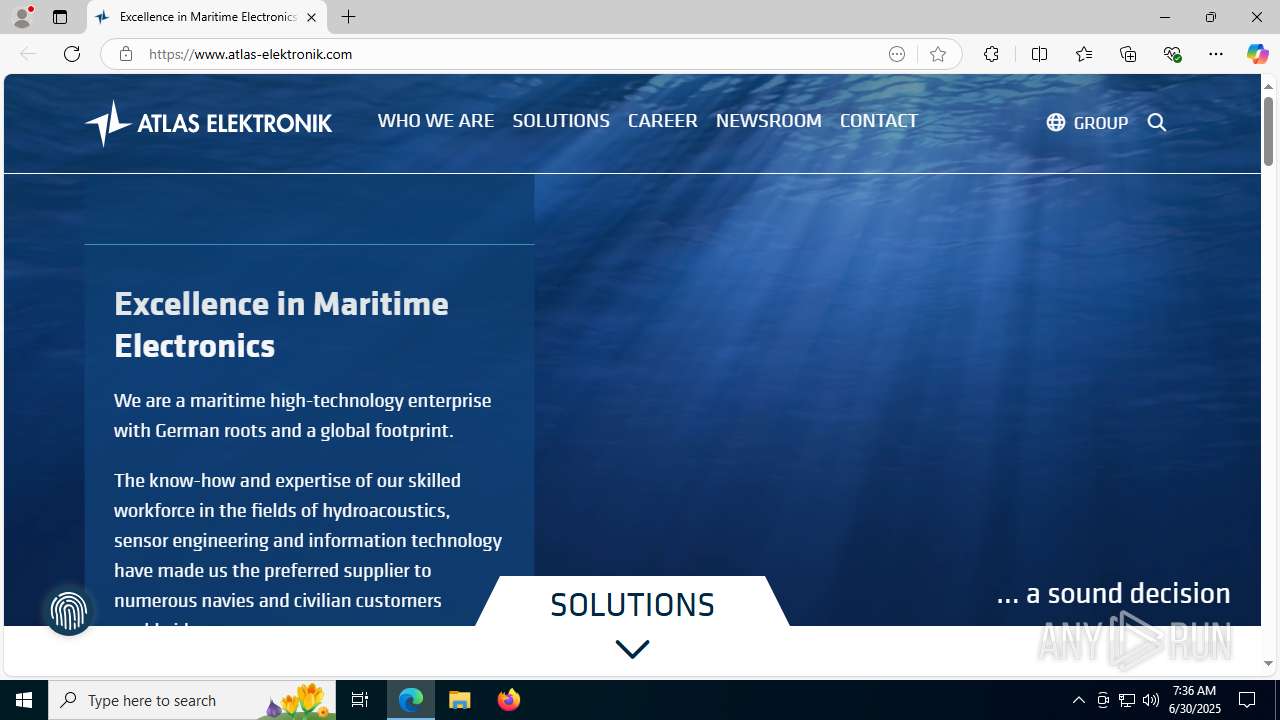Screen dimensions: 1280x720
Task: Click the '... a sound decision' tagline
Action: 1113,593
